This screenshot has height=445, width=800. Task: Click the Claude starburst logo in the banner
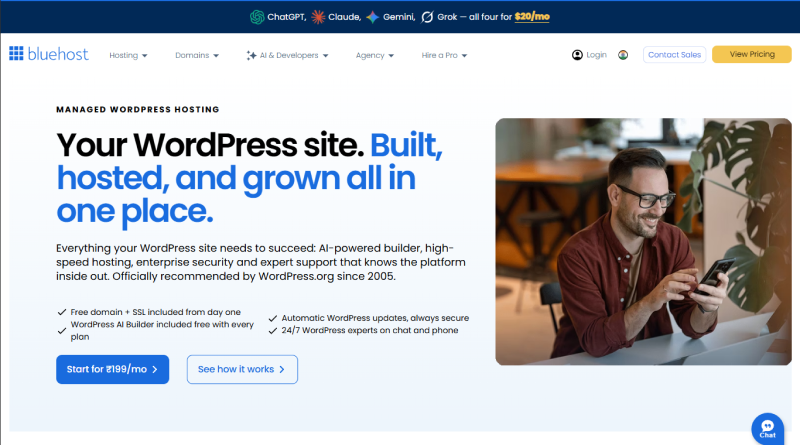[x=318, y=17]
